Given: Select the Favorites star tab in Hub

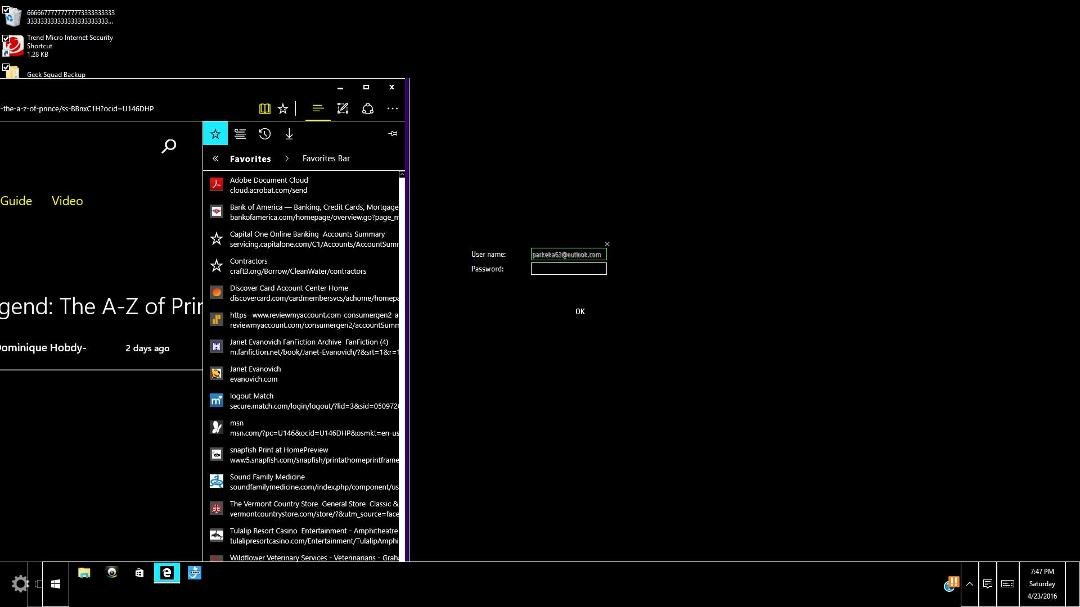Looking at the screenshot, I should pos(216,134).
